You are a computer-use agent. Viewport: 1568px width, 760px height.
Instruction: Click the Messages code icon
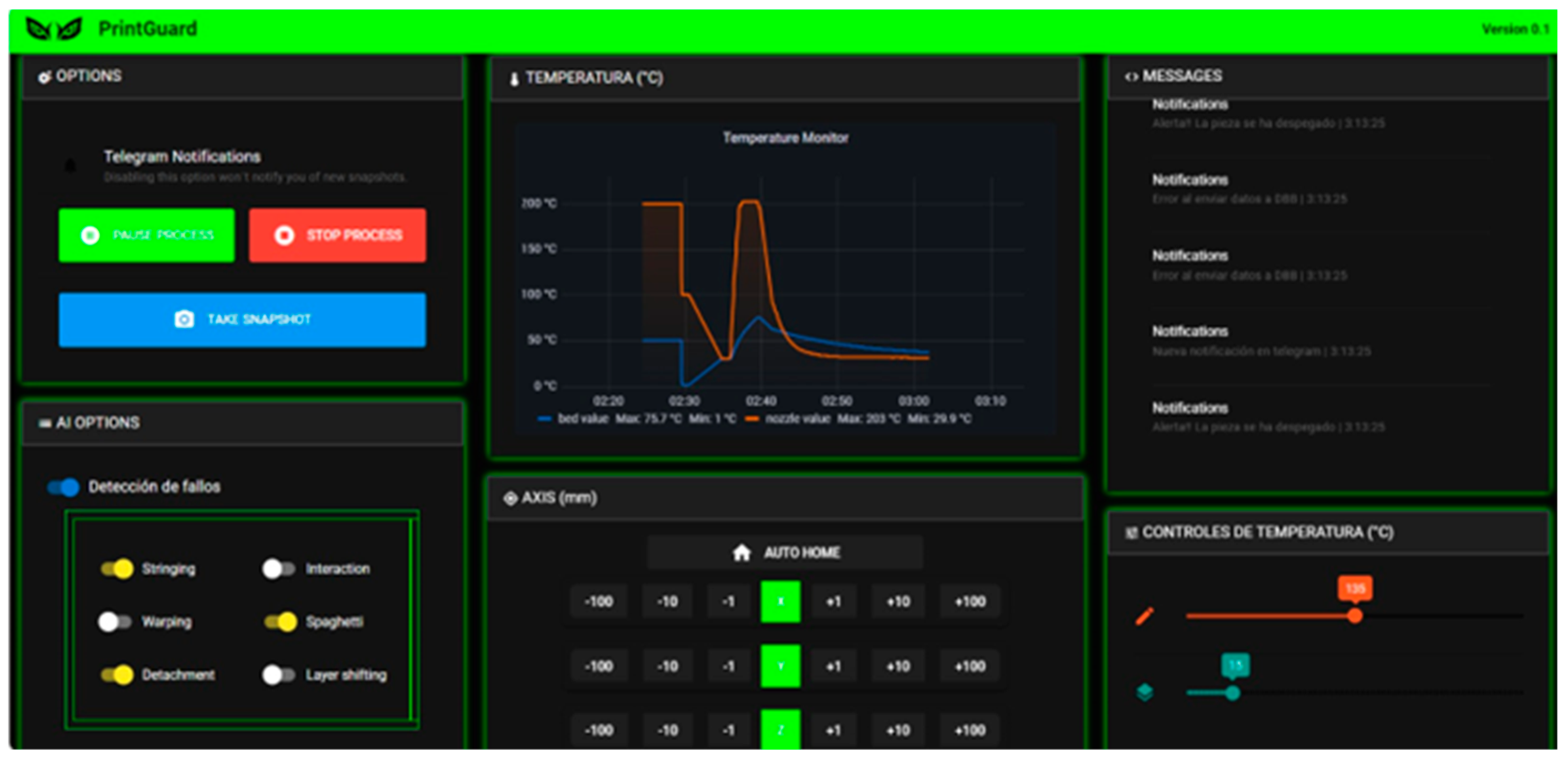coord(1131,77)
